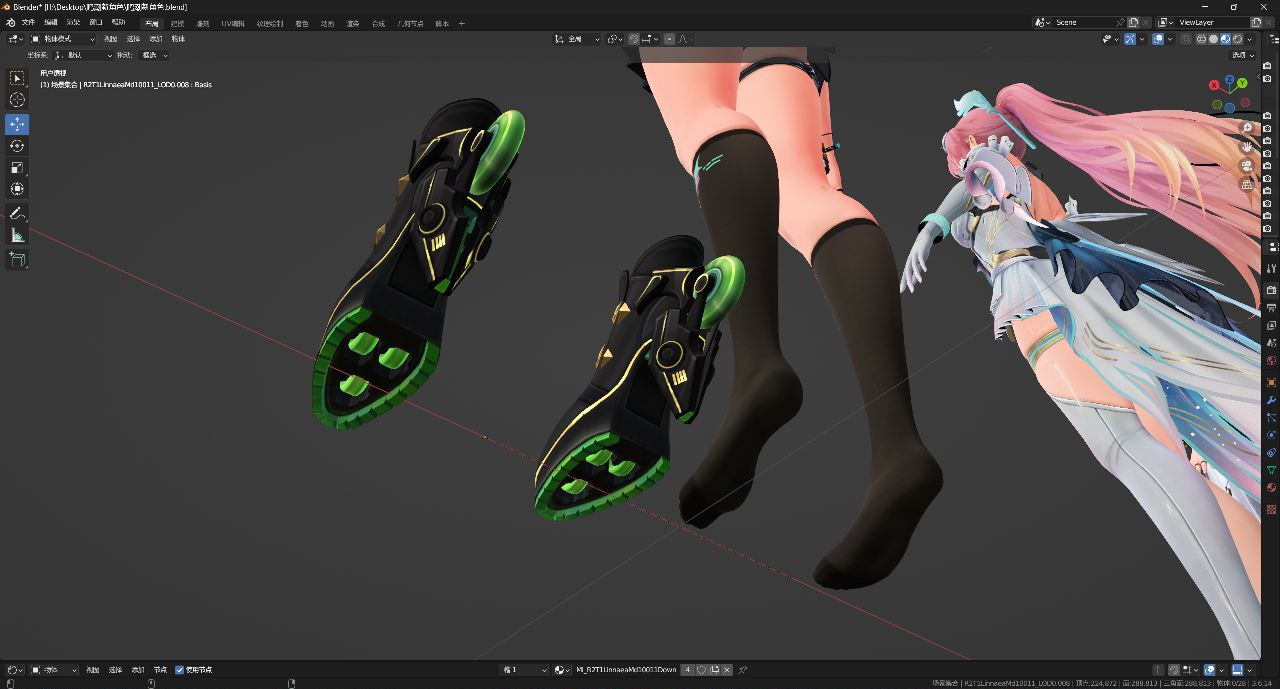Viewport: 1280px width, 689px height.
Task: Click the new scene icon beside Scene
Action: pyautogui.click(x=1133, y=22)
